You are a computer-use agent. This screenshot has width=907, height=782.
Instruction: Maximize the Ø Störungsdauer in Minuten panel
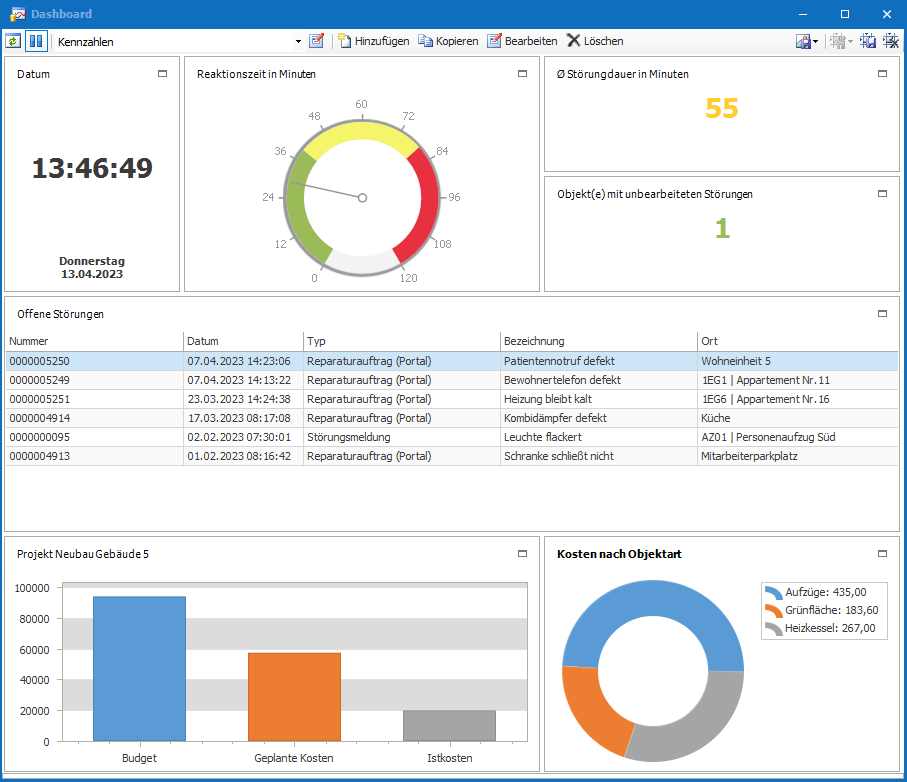pos(882,74)
